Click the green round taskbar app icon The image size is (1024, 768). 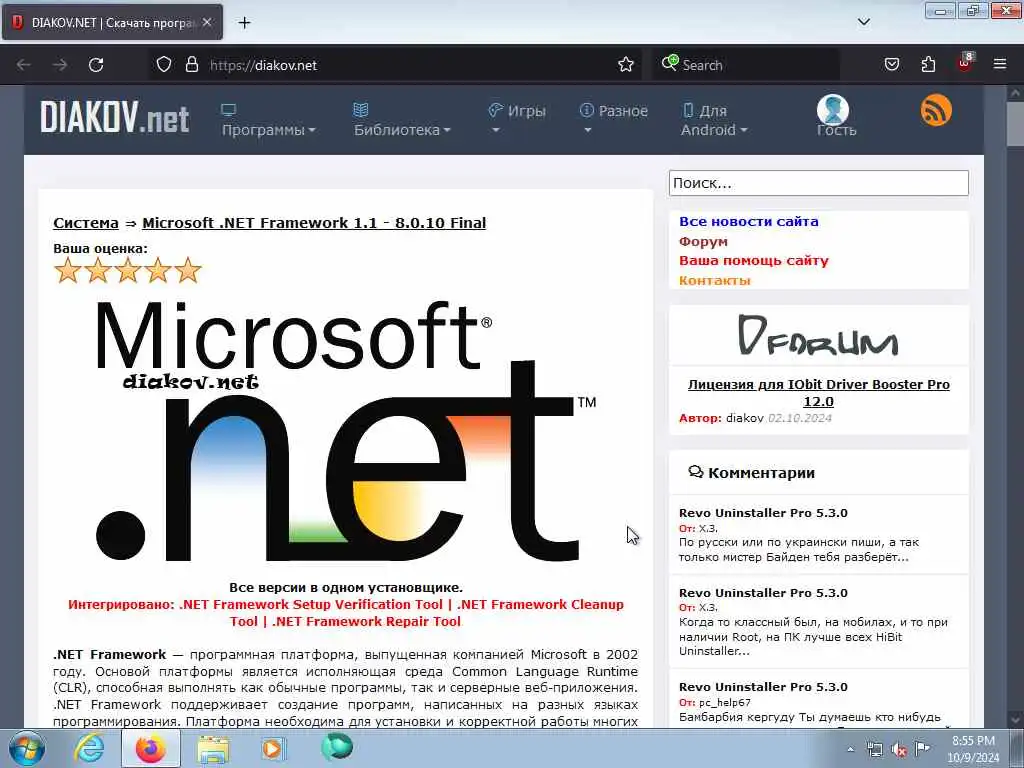pos(336,746)
